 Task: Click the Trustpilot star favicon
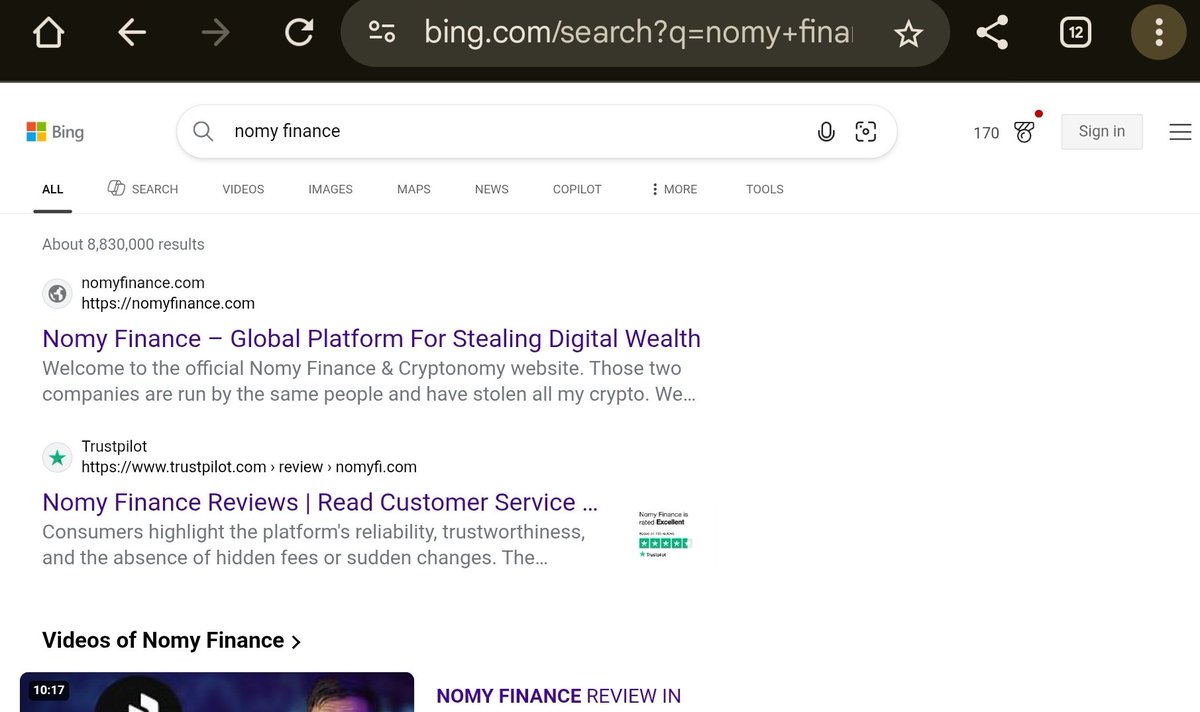(x=58, y=457)
